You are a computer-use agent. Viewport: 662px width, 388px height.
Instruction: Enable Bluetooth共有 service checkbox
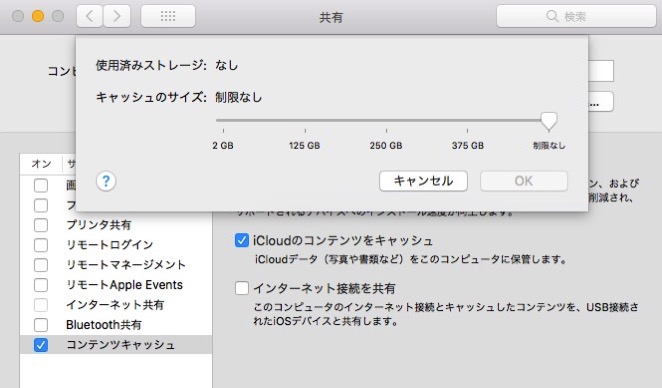(x=41, y=325)
